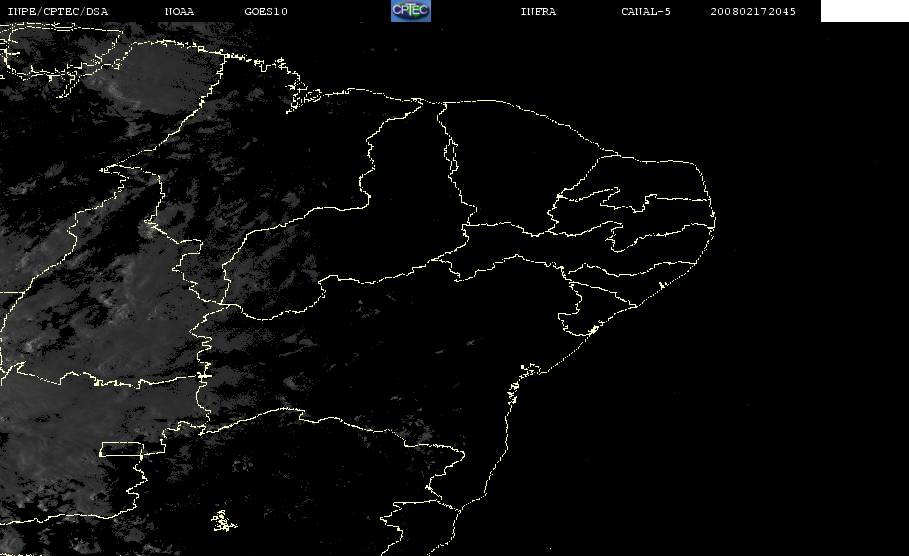This screenshot has height=556, width=909.
Task: Click the 200802172045 timestamp
Action: click(753, 11)
